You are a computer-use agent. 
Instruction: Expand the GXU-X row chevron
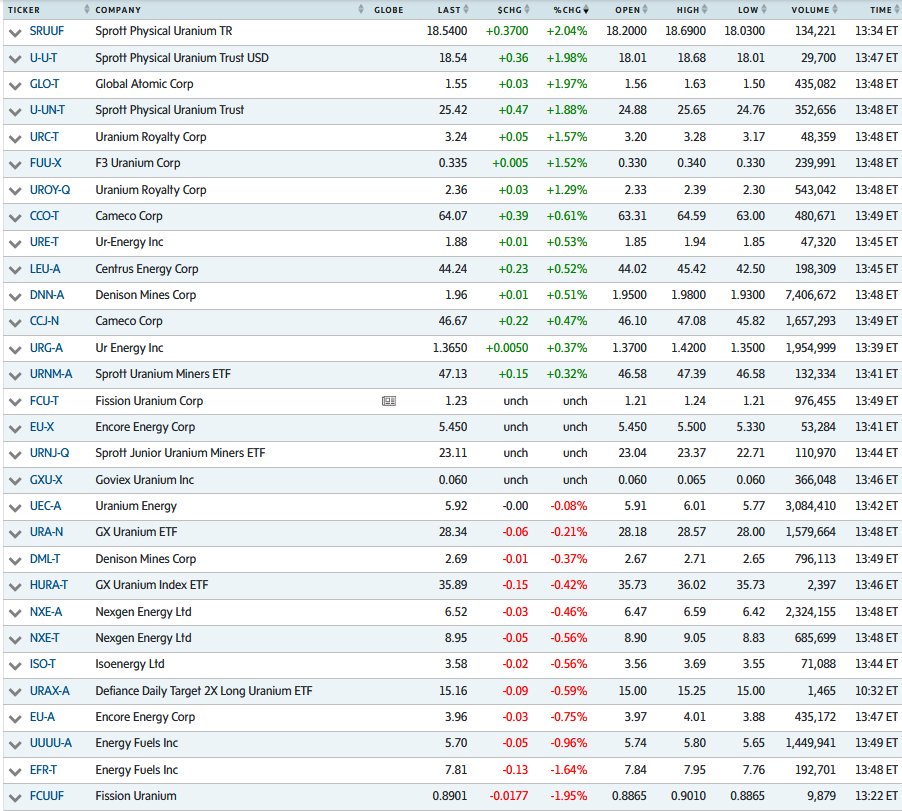[15, 481]
